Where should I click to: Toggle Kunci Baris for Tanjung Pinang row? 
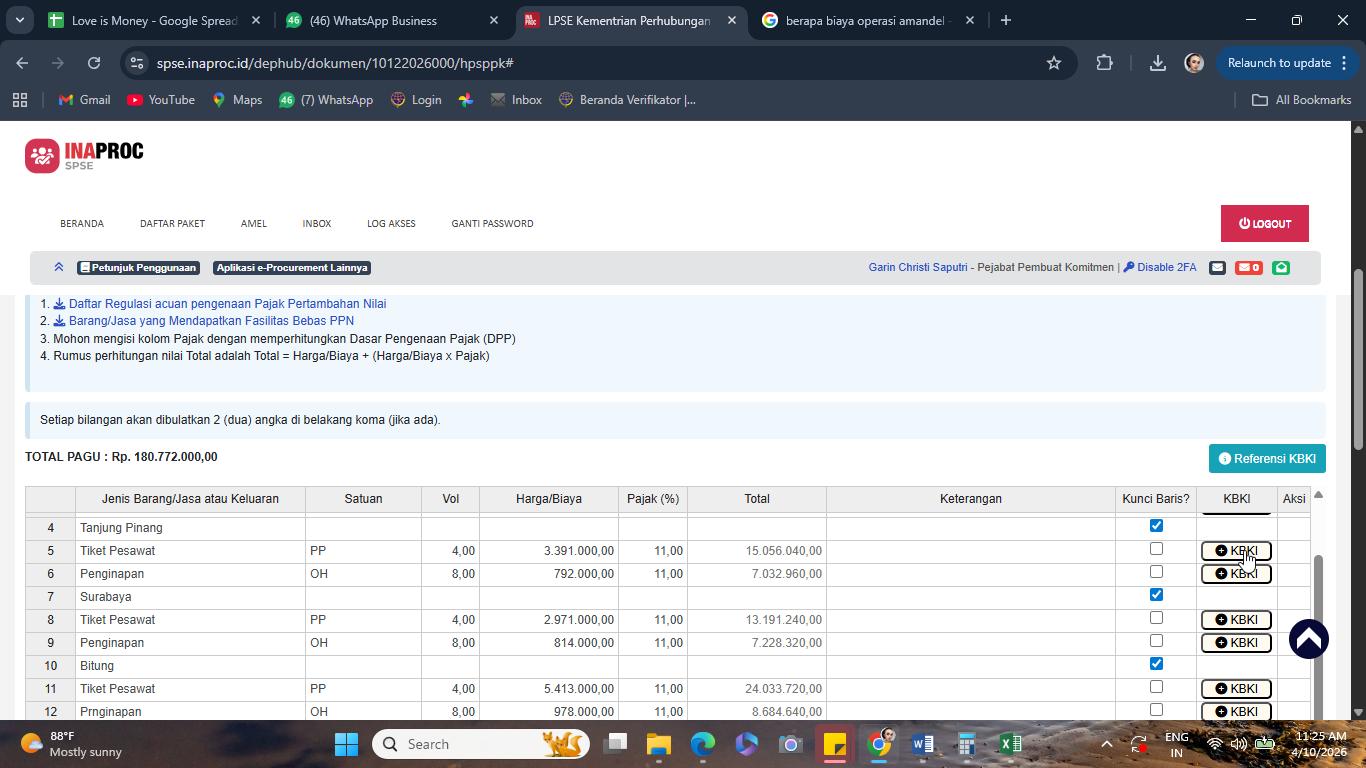click(1156, 525)
